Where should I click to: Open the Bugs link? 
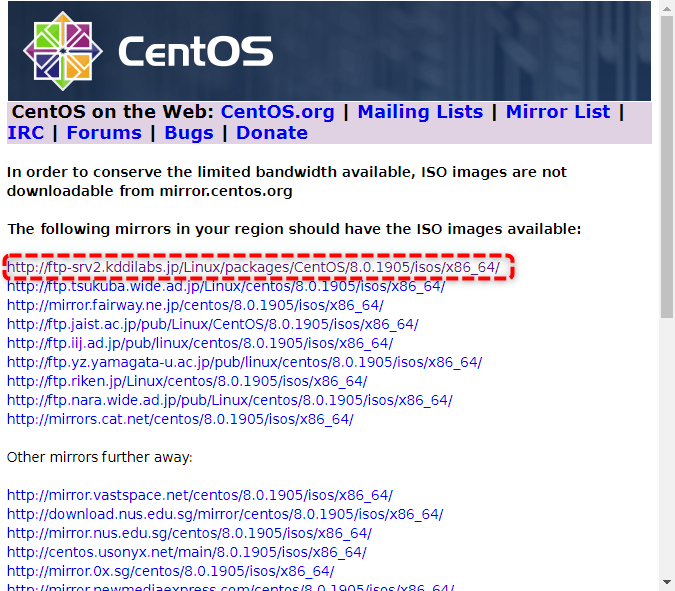pos(189,133)
